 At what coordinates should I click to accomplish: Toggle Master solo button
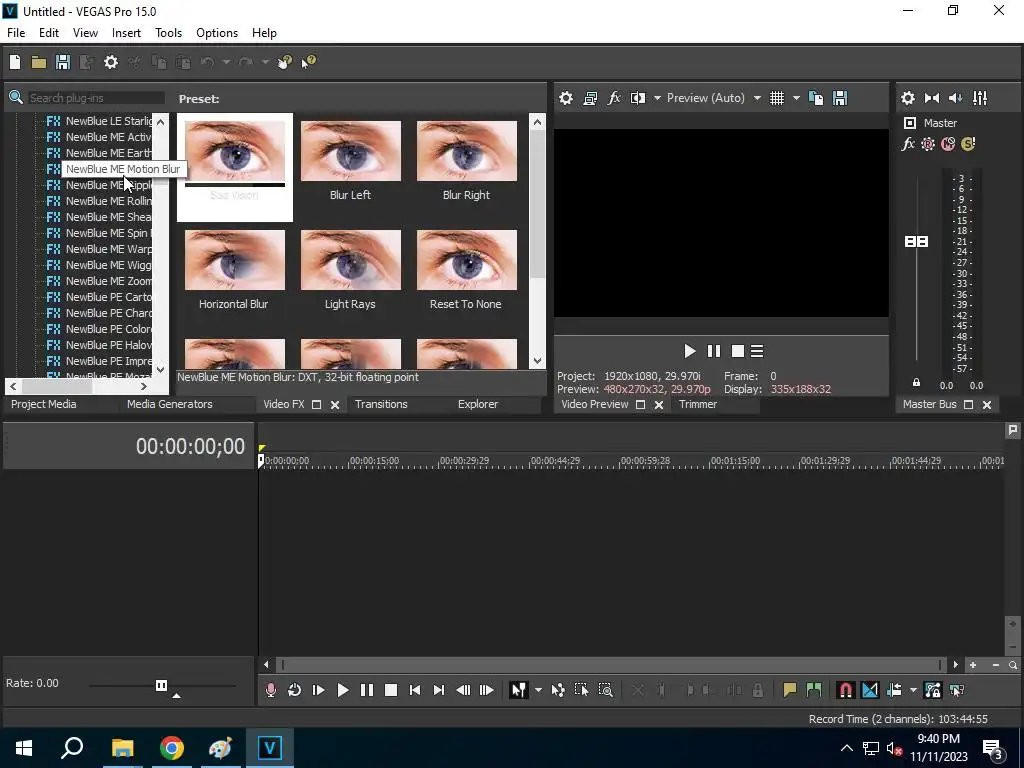click(x=968, y=144)
